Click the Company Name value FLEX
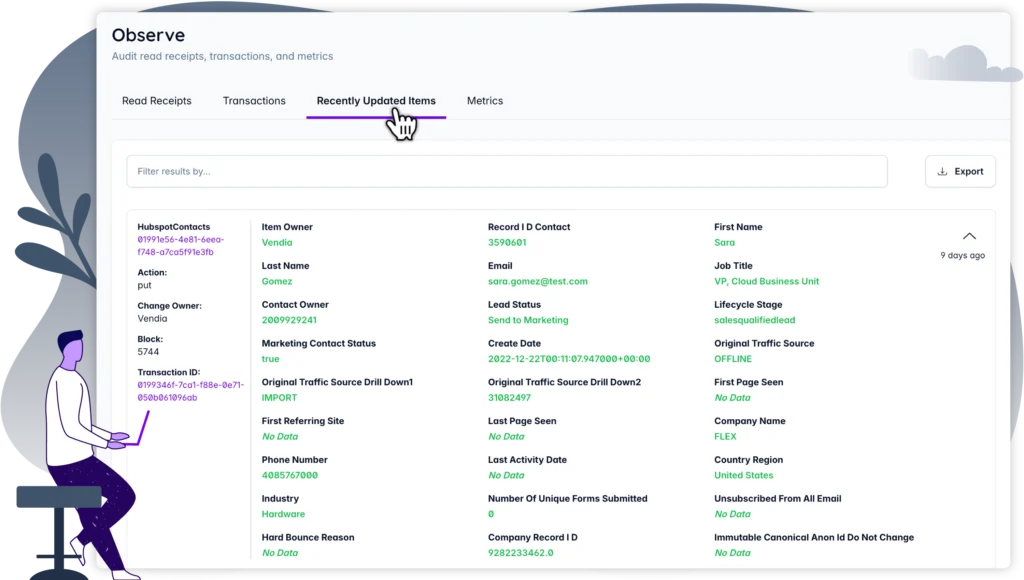Image resolution: width=1024 pixels, height=580 pixels. (x=725, y=437)
